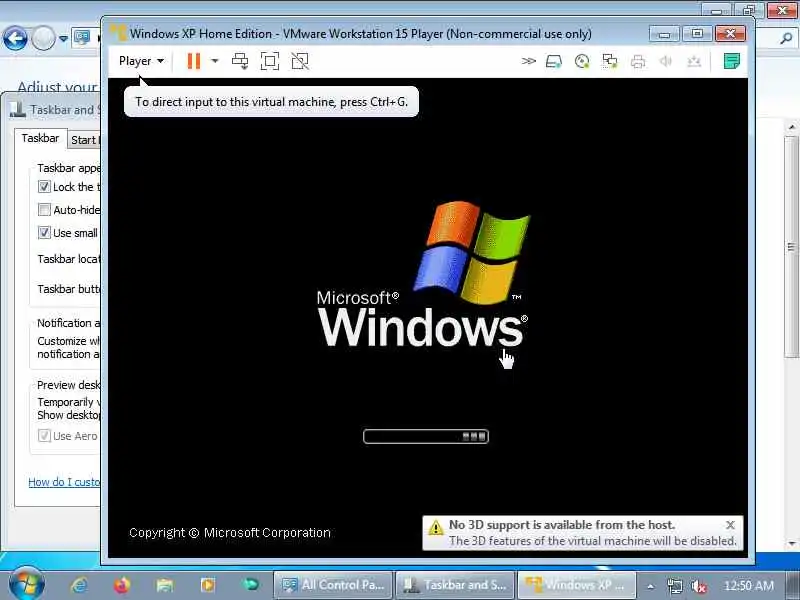Click the Control Panel address bar icon
Image resolution: width=800 pixels, height=600 pixels.
pyautogui.click(x=82, y=37)
